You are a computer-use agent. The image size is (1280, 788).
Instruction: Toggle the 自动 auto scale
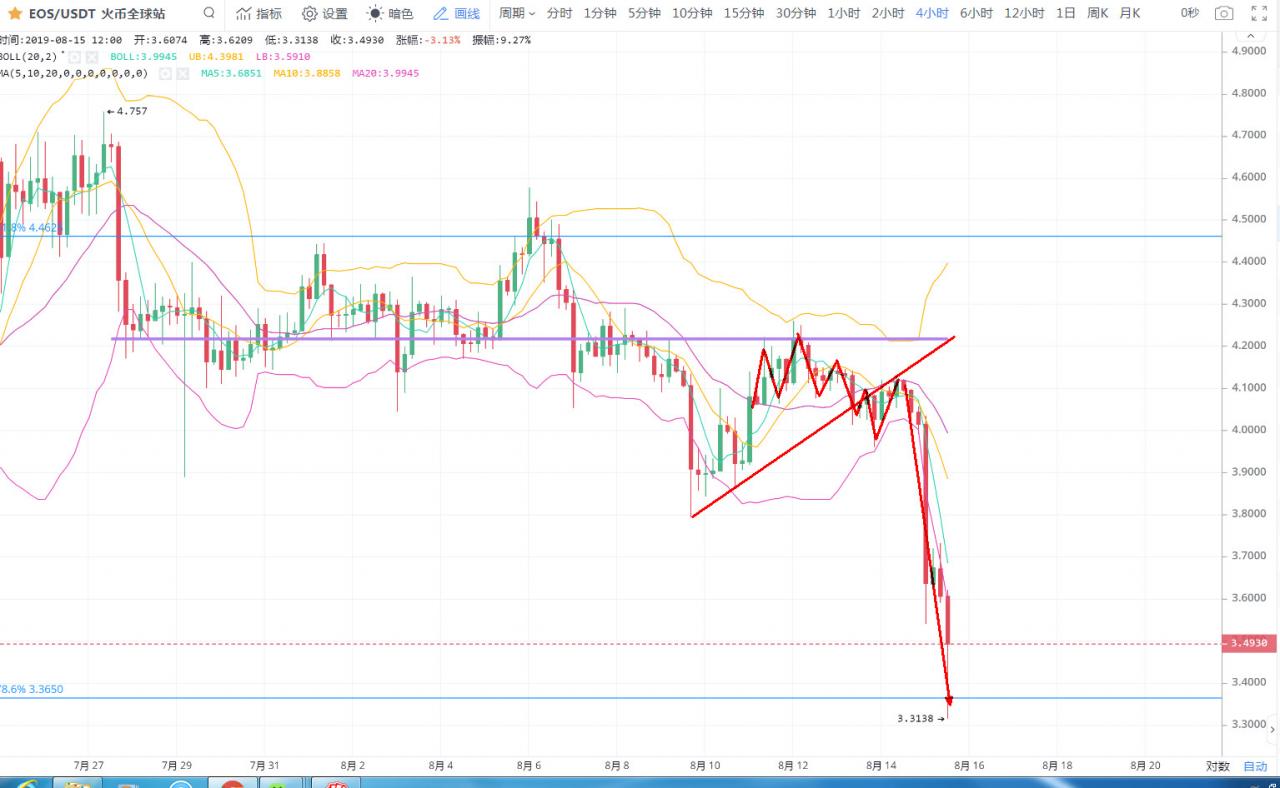click(1255, 766)
